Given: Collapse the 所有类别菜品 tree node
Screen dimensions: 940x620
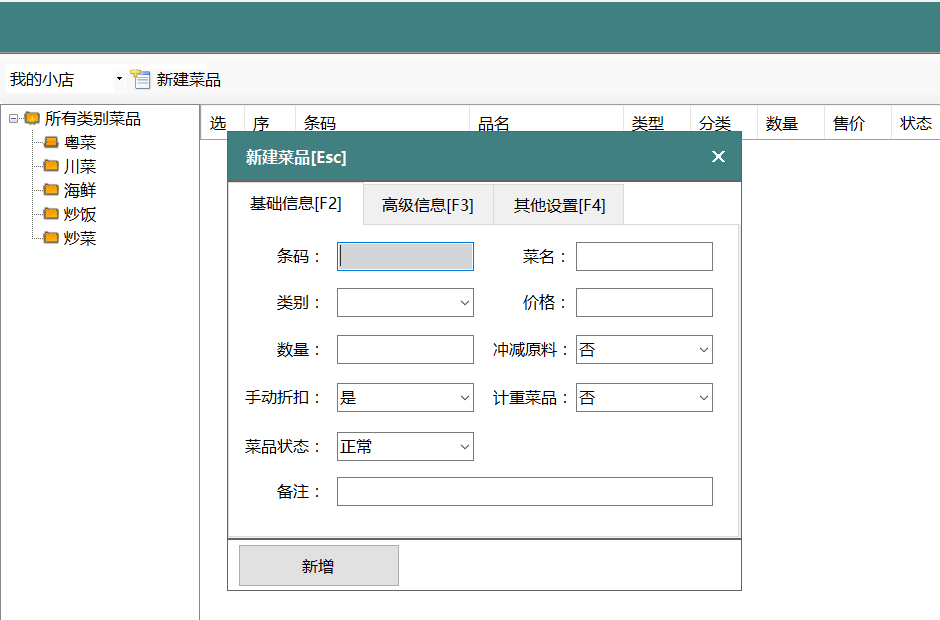Looking at the screenshot, I should point(13,119).
